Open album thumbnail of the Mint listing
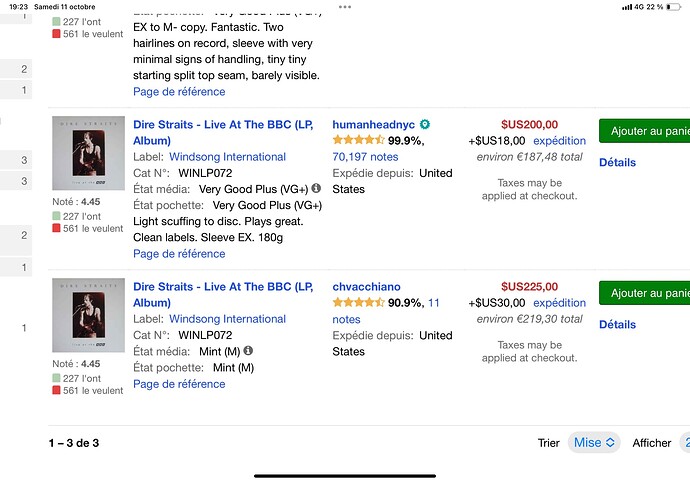The height and width of the screenshot is (481, 690). pyautogui.click(x=88, y=315)
